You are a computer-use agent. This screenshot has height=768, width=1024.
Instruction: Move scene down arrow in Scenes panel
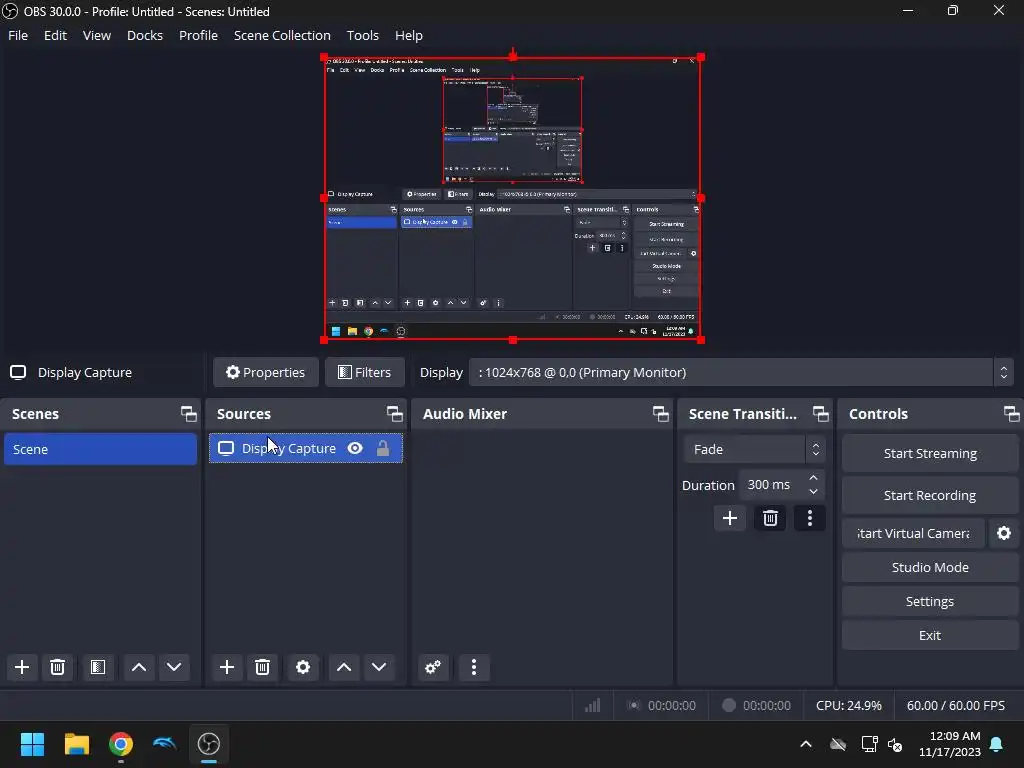click(x=174, y=667)
